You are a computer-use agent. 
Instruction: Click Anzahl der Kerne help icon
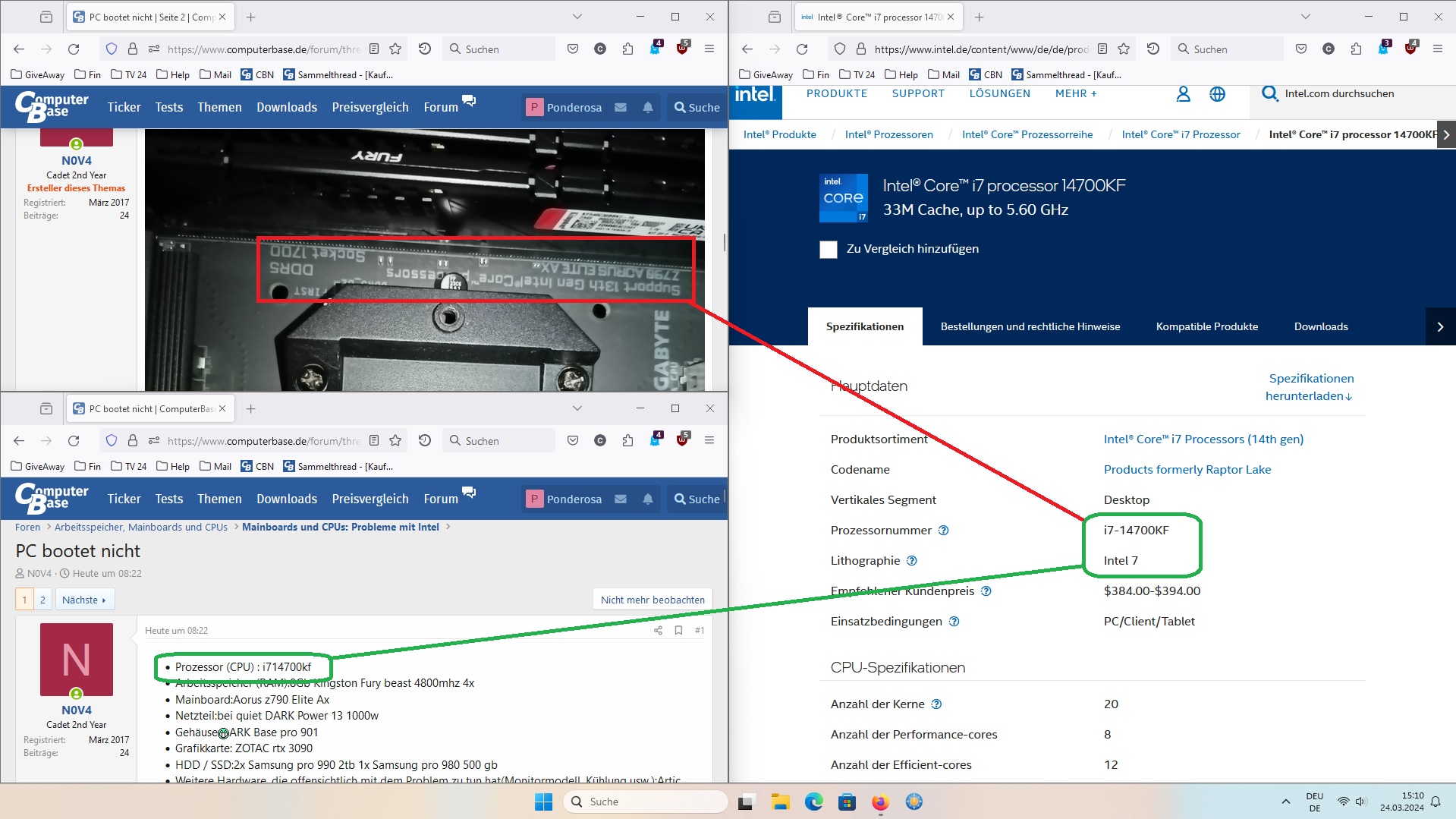pyautogui.click(x=936, y=704)
